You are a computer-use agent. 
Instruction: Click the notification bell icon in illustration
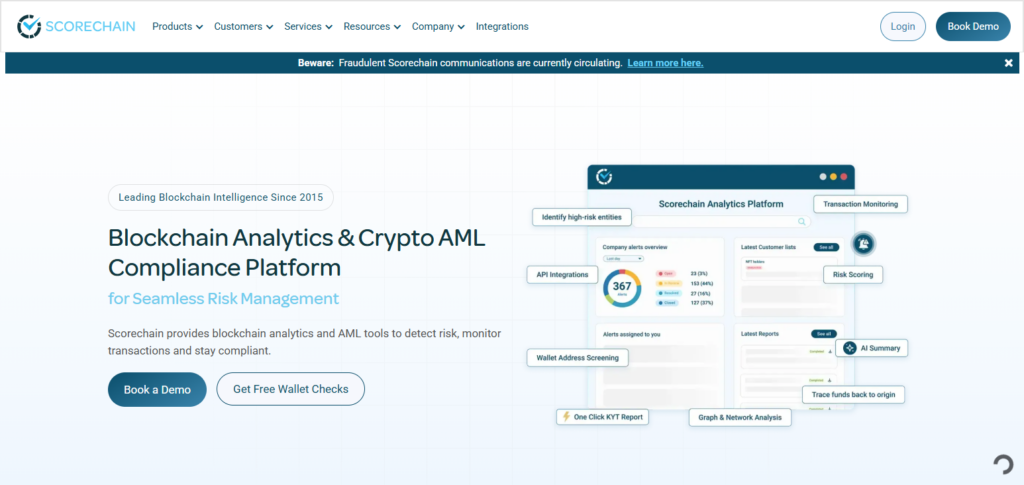(864, 243)
